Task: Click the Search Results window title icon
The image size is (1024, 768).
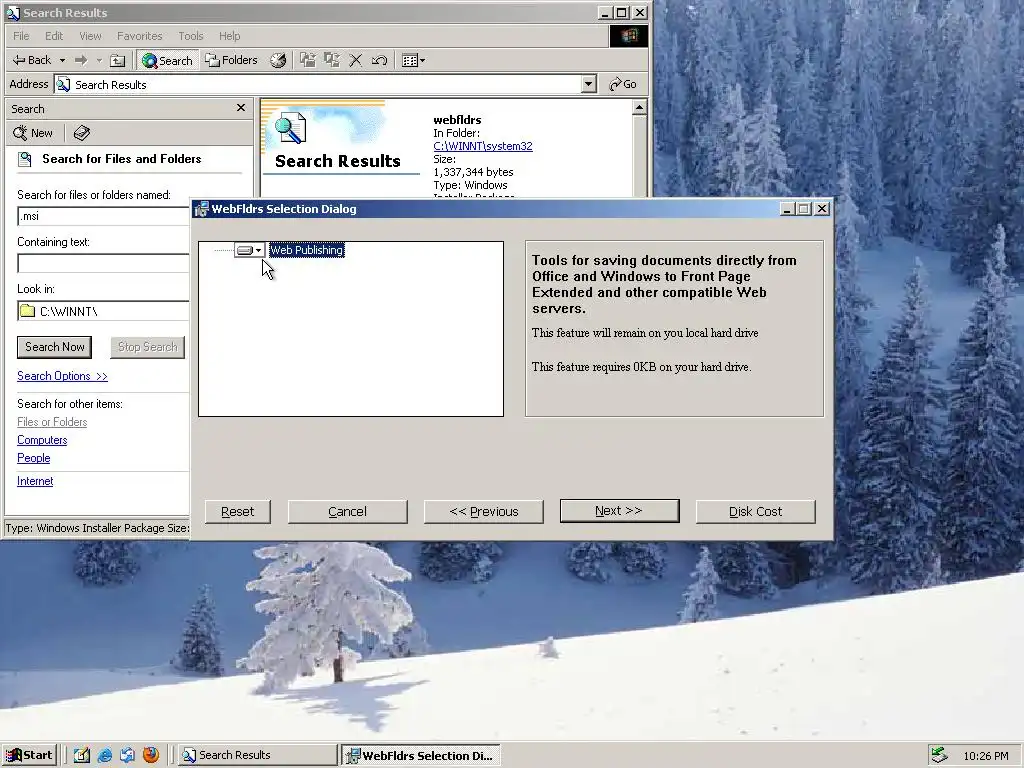Action: pos(13,12)
